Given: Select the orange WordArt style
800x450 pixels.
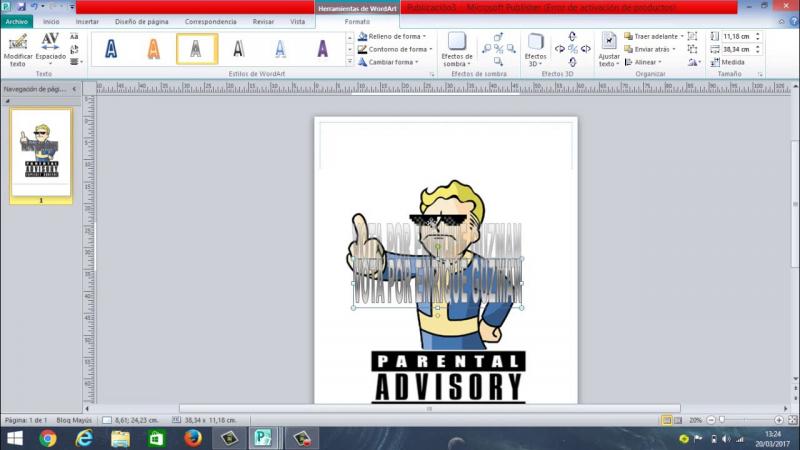Looking at the screenshot, I should pos(154,48).
